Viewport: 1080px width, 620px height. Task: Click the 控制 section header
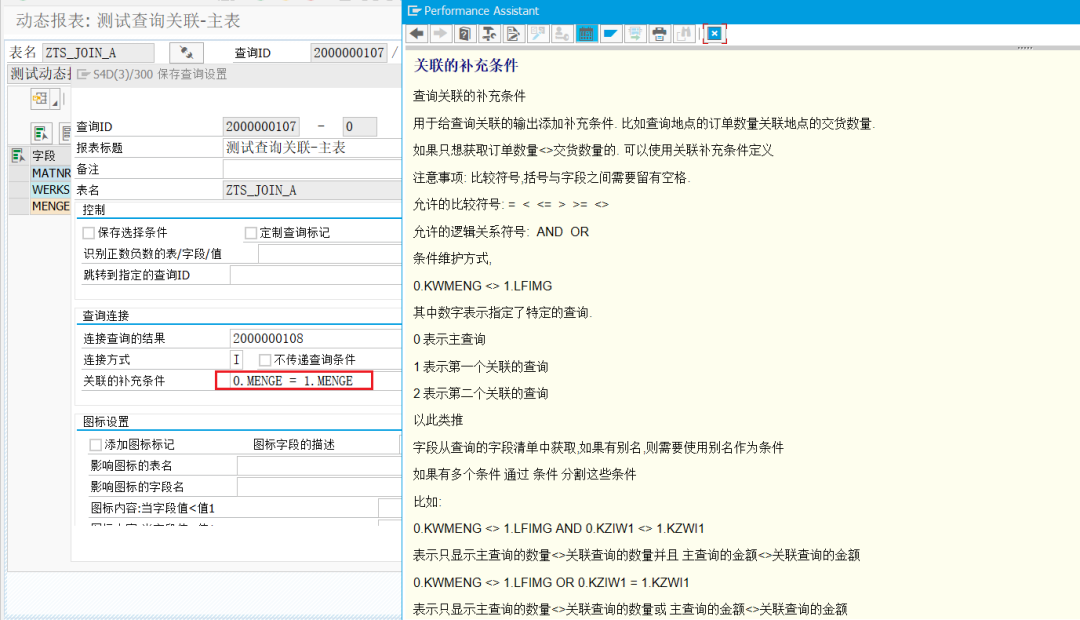pyautogui.click(x=94, y=209)
